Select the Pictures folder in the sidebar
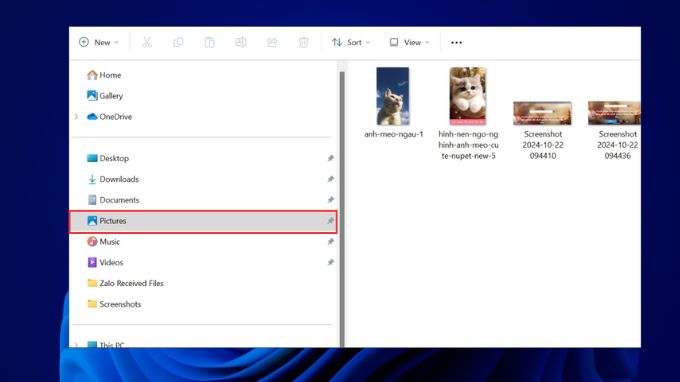Image resolution: width=680 pixels, height=382 pixels. [x=204, y=221]
